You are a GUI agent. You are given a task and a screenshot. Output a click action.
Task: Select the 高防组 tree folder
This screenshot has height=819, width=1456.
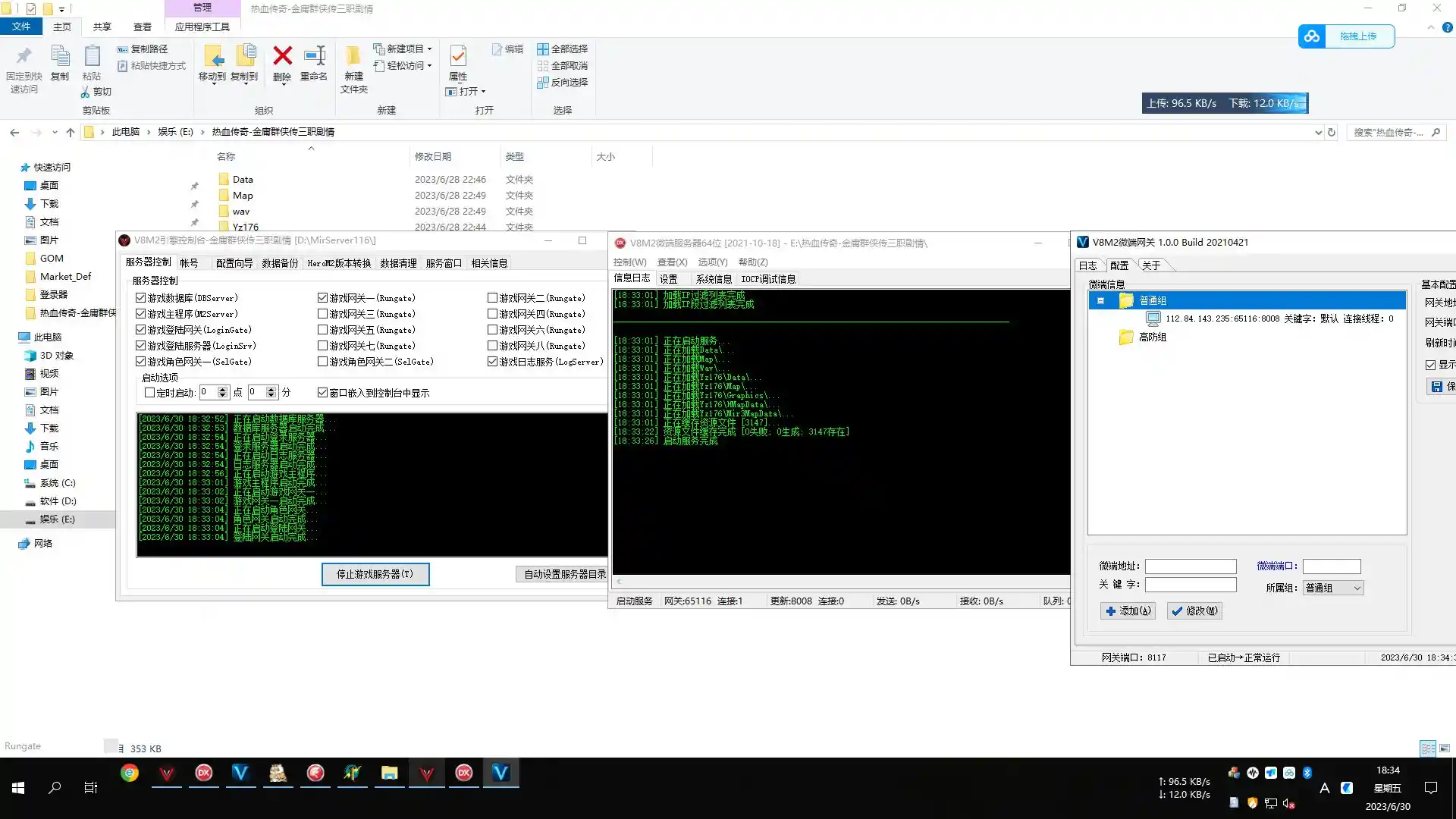[1144, 337]
